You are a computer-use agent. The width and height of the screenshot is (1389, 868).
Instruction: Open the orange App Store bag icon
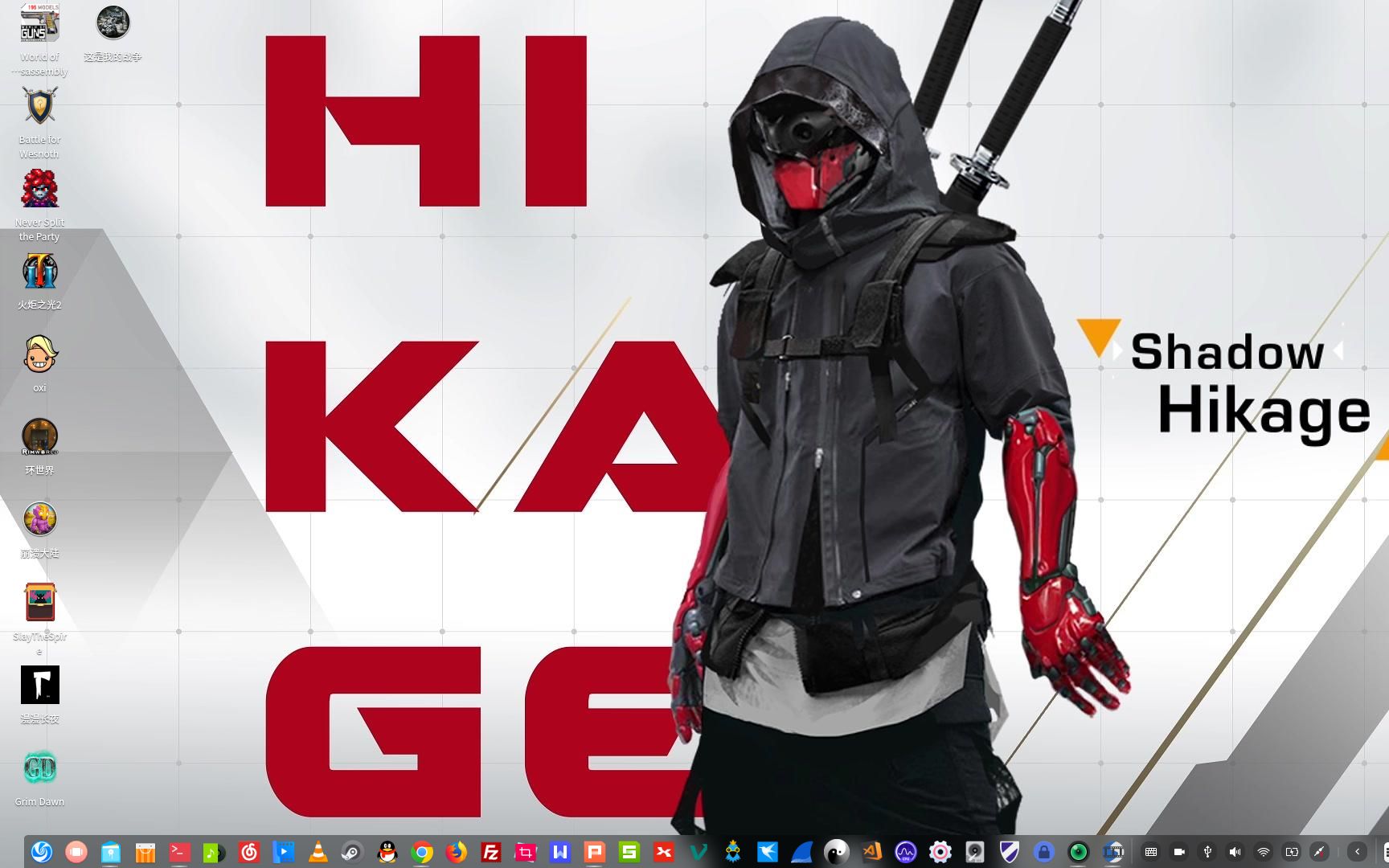[x=145, y=851]
